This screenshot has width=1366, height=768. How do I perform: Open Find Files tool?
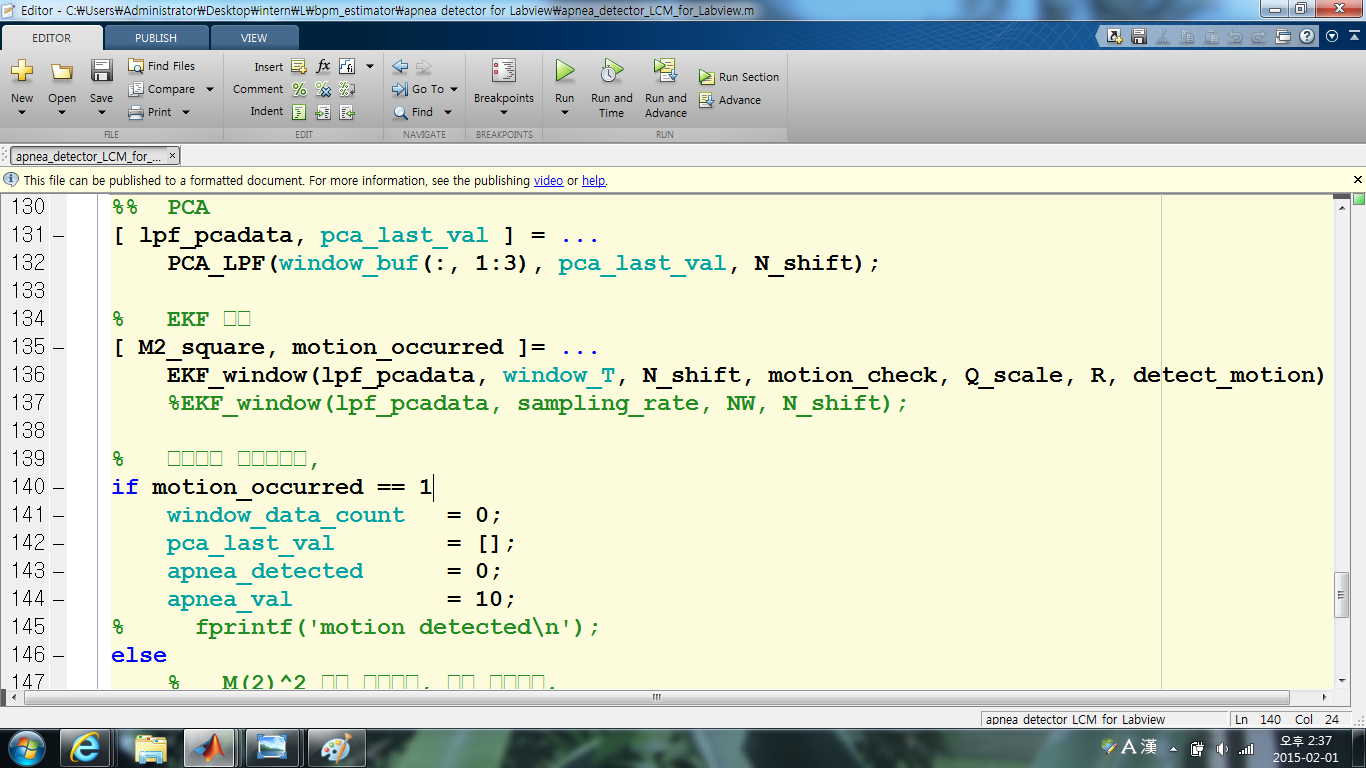click(161, 66)
